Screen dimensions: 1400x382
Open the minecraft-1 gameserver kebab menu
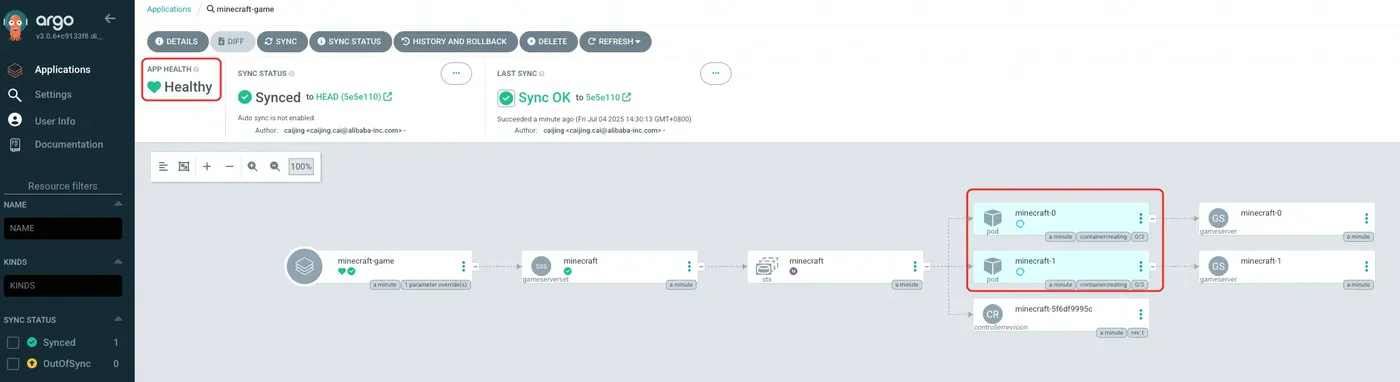coord(1367,266)
